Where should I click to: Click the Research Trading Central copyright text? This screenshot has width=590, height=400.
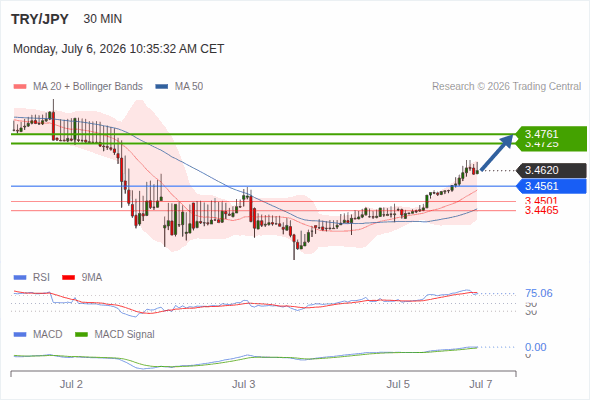click(x=506, y=87)
